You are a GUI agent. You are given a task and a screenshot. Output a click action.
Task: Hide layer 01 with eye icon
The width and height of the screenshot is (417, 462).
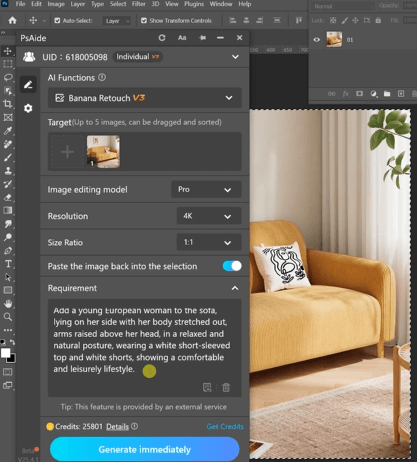[317, 40]
